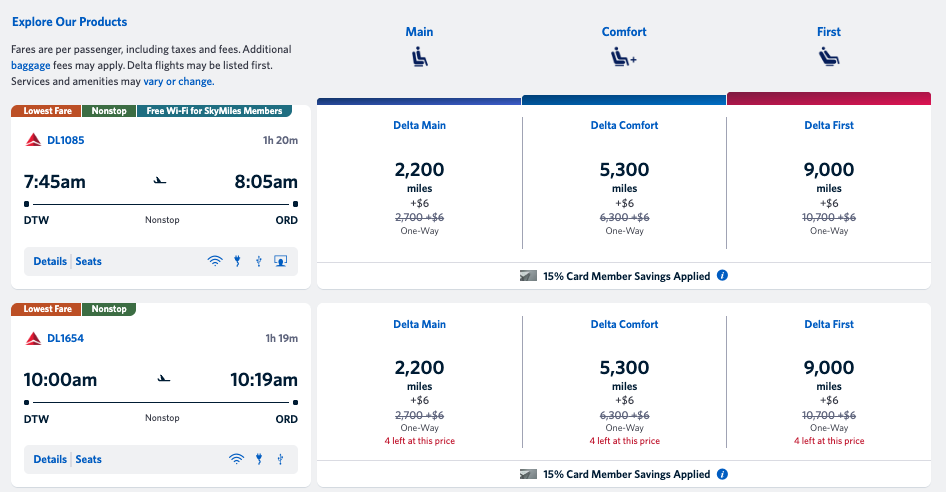Screen dimensions: 946x492
Task: Click the seatback screen icon on DL1085
Action: (x=281, y=261)
